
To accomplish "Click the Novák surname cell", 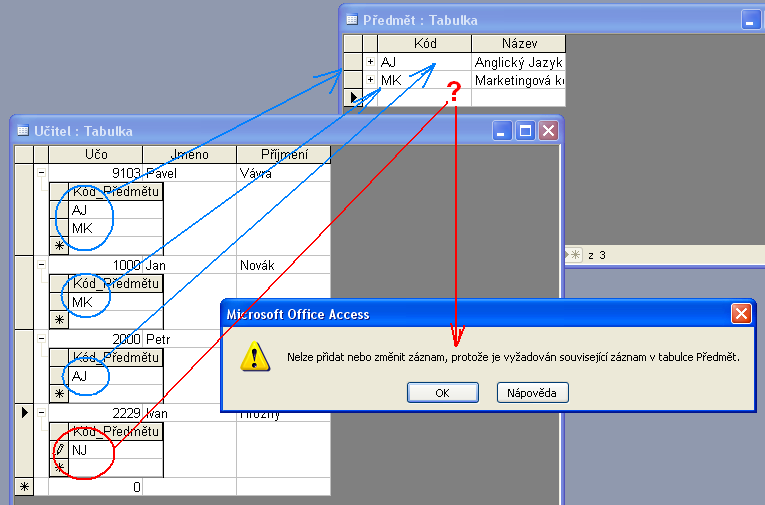I will pos(284,265).
